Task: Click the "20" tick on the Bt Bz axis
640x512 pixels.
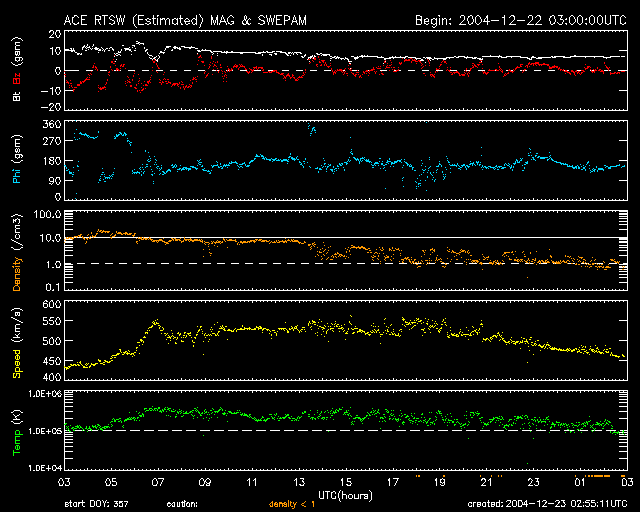Action: coord(55,34)
